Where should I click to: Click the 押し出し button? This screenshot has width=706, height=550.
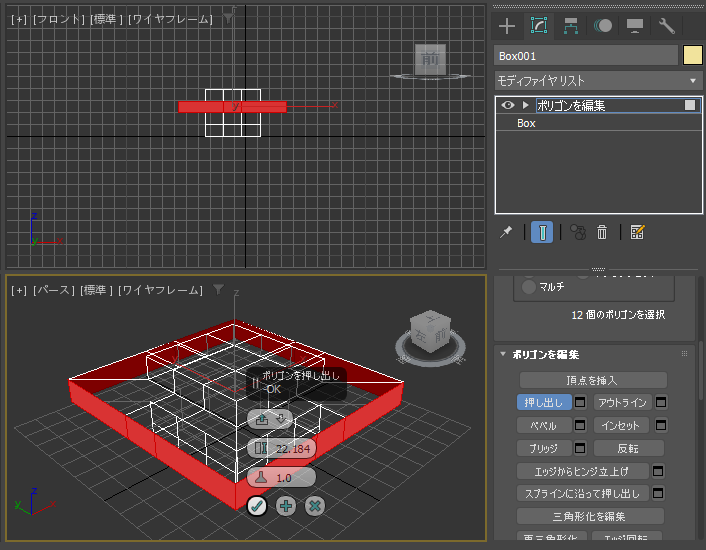544,402
